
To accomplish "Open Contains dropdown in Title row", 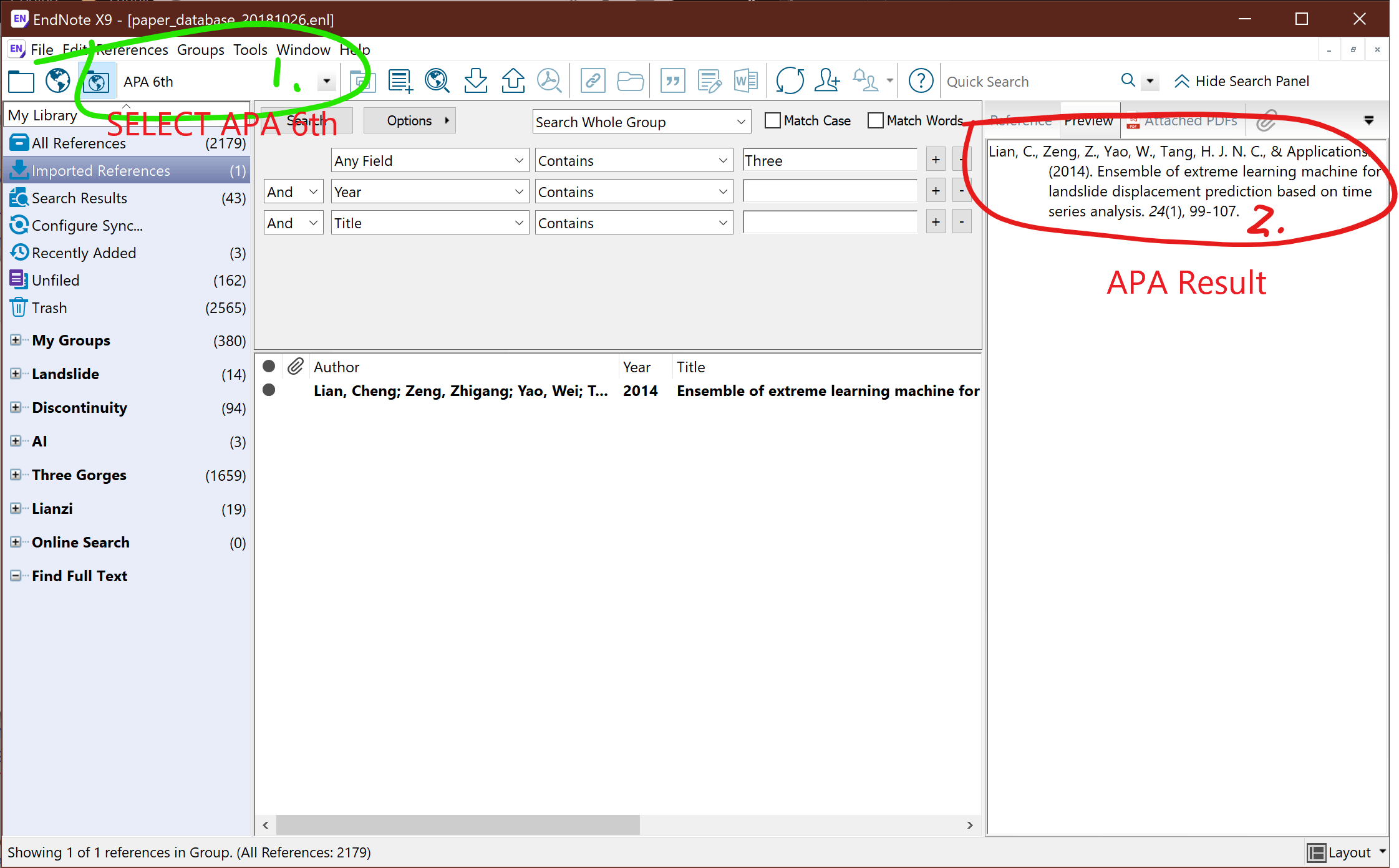I will (x=634, y=223).
